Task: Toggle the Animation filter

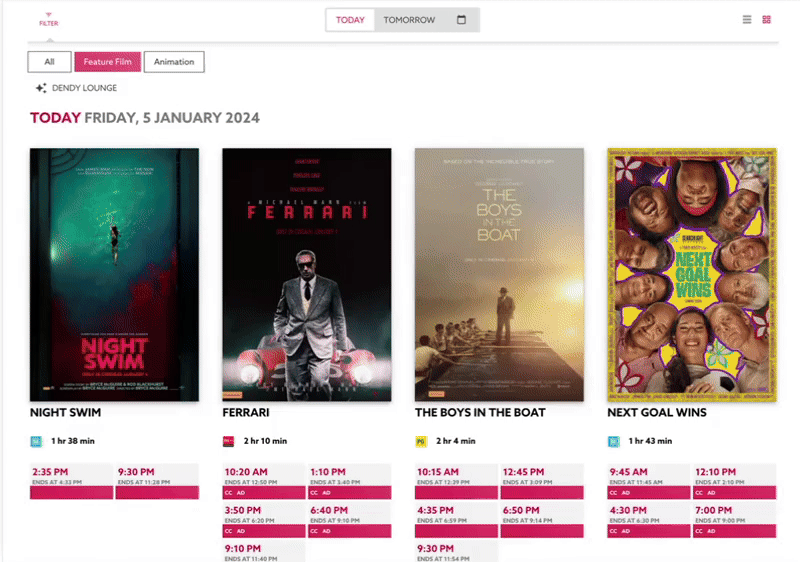Action: [x=174, y=62]
